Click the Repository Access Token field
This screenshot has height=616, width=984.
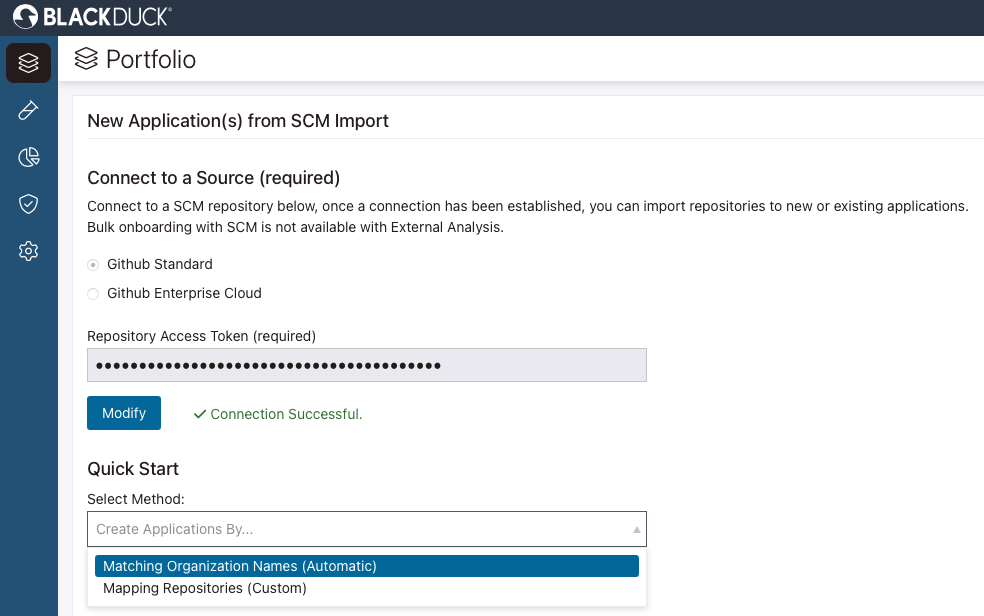point(366,365)
